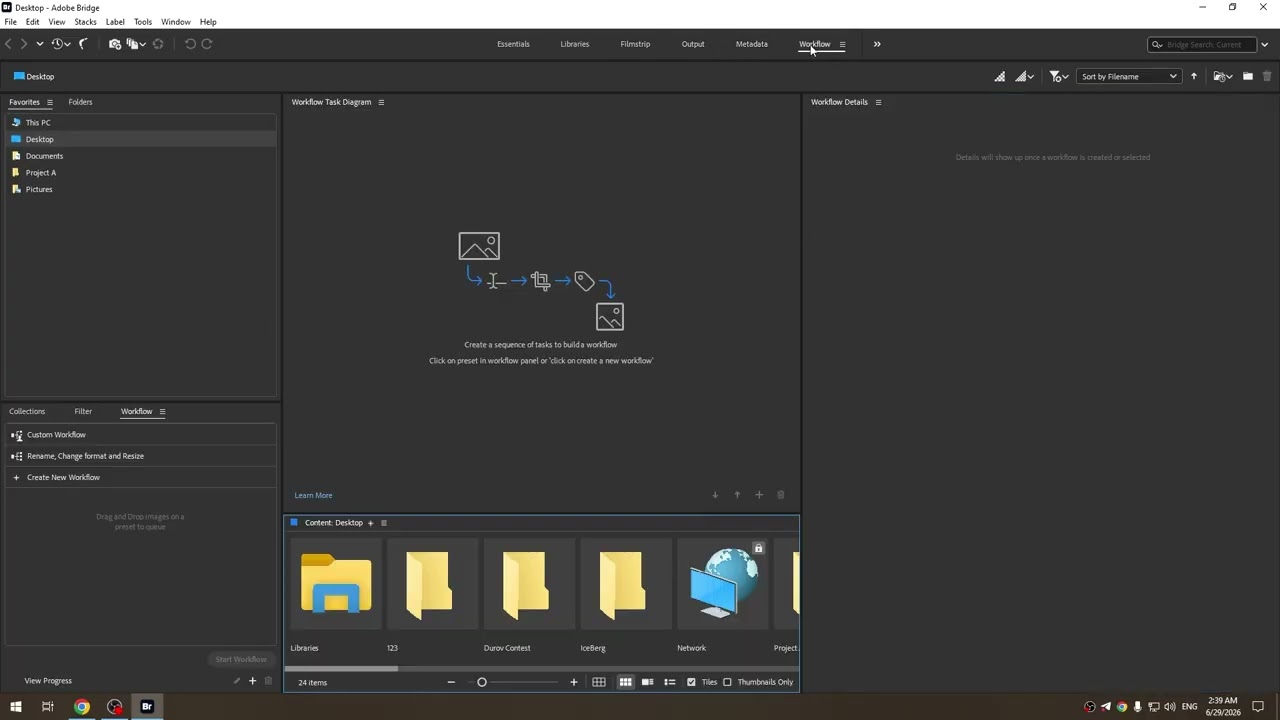Image resolution: width=1280 pixels, height=720 pixels.
Task: Open Workflow Details panel menu
Action: pos(878,102)
